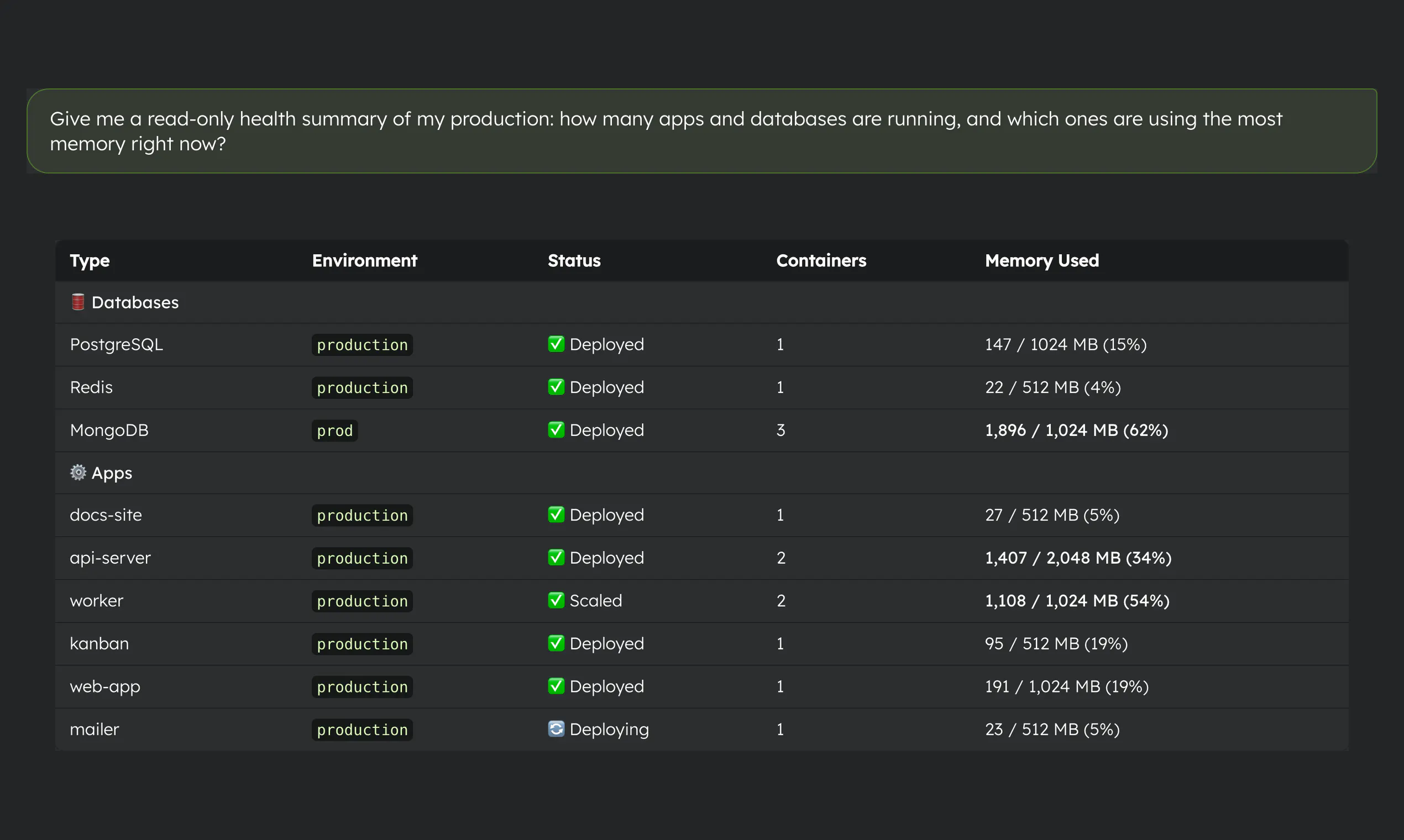Click the Deploying sync icon for mailer
This screenshot has height=840, width=1404.
tap(556, 728)
